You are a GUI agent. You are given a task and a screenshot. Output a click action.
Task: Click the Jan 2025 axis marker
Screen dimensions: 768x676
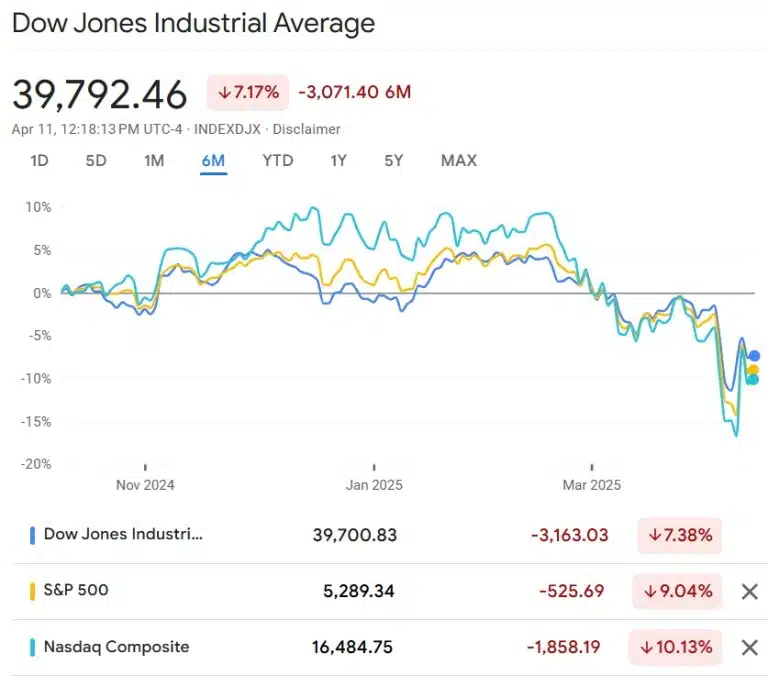pyautogui.click(x=374, y=484)
